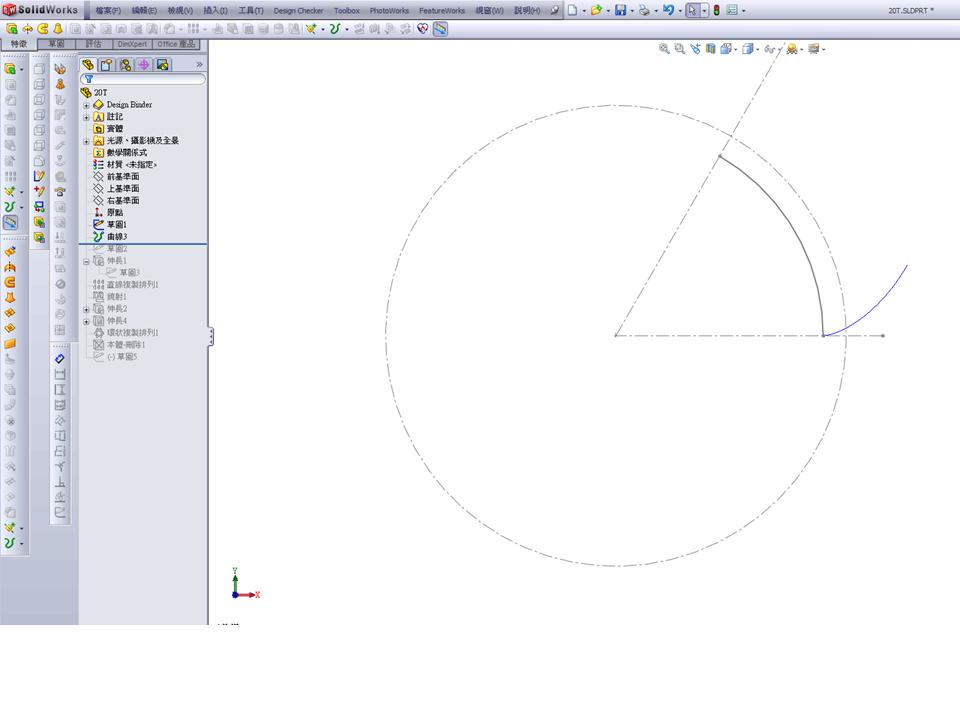Select the ConfigurationManager tab
Viewport: 960px width, 720px height.
(x=125, y=65)
